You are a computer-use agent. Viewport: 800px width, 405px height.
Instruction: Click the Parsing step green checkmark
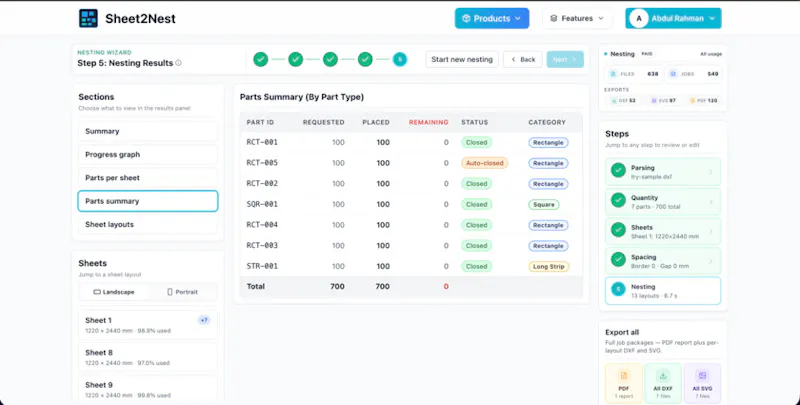[618, 170]
